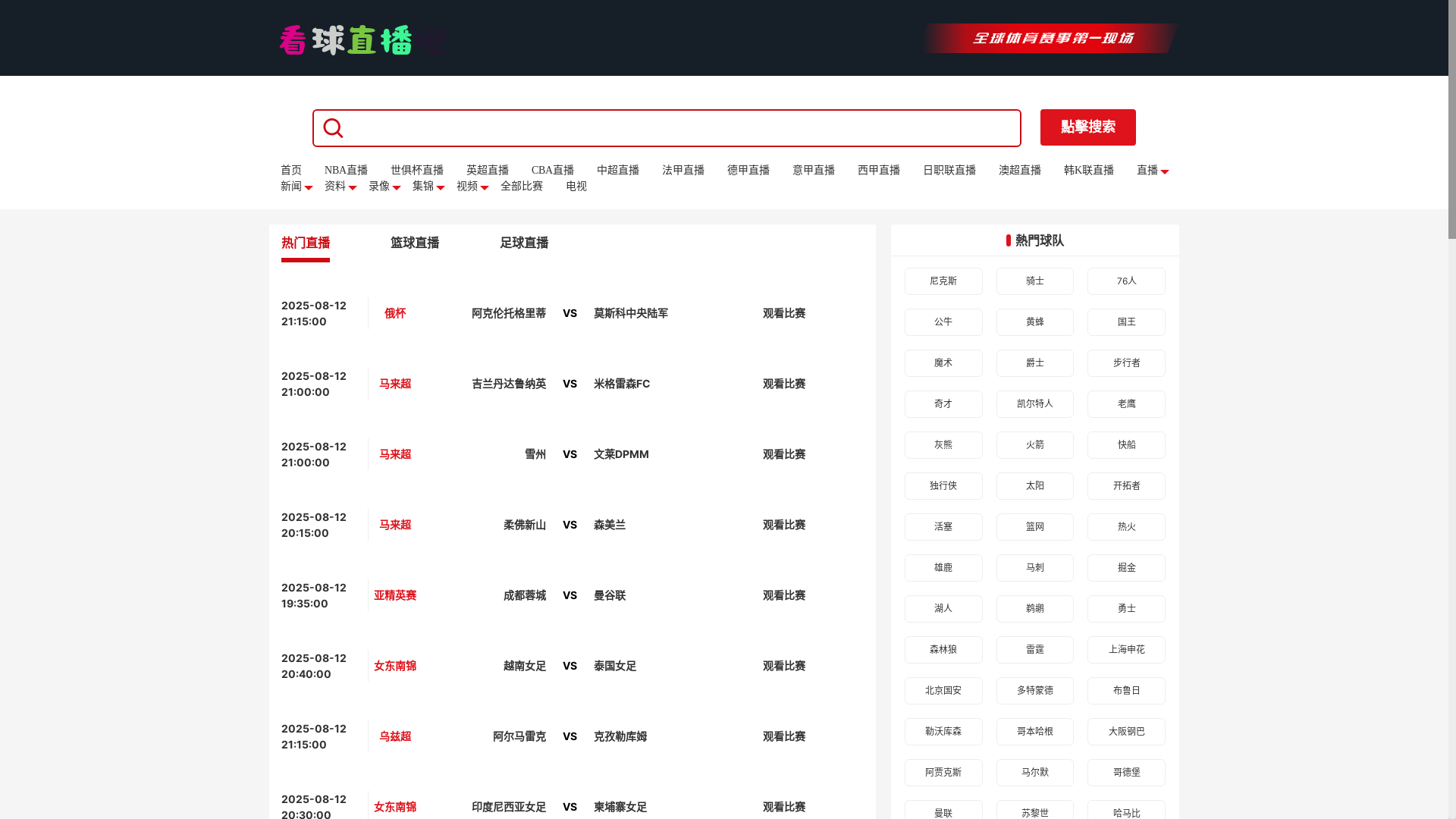Expand the 集锦 dropdown menu
Viewport: 1456px width, 819px height.
pos(428,187)
